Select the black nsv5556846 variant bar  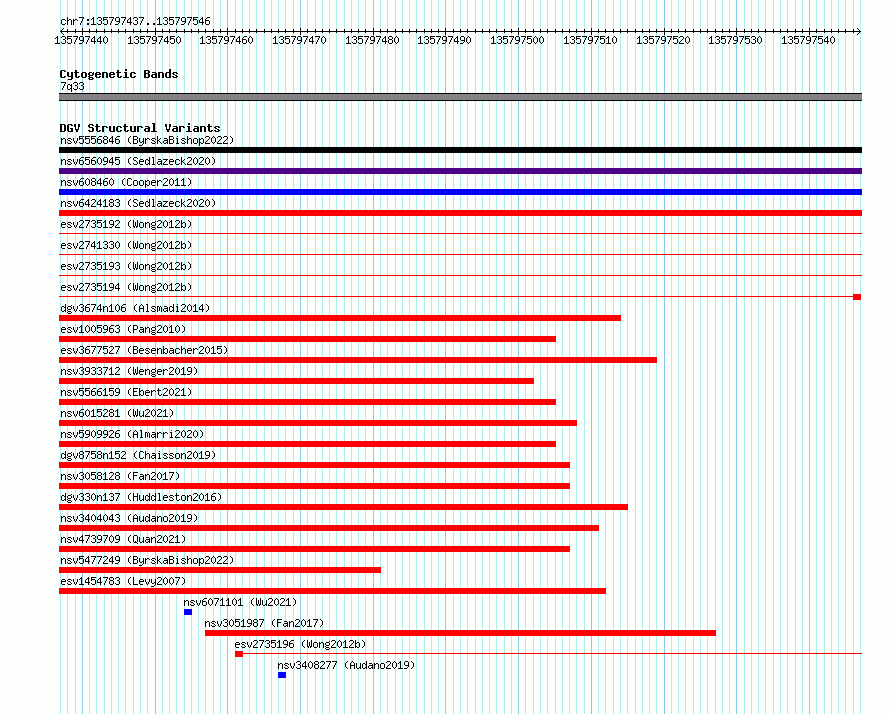[460, 150]
